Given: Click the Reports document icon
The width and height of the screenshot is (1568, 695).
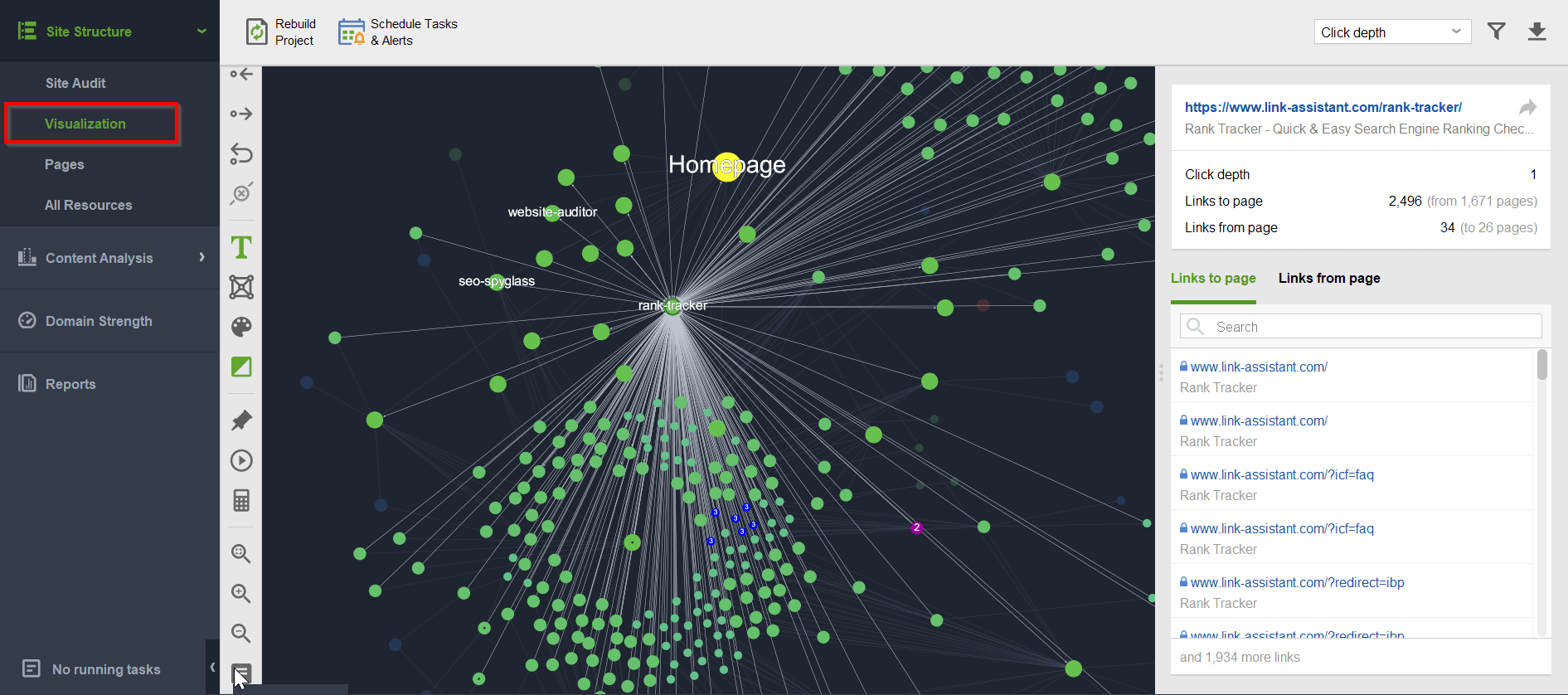Looking at the screenshot, I should click(x=27, y=383).
